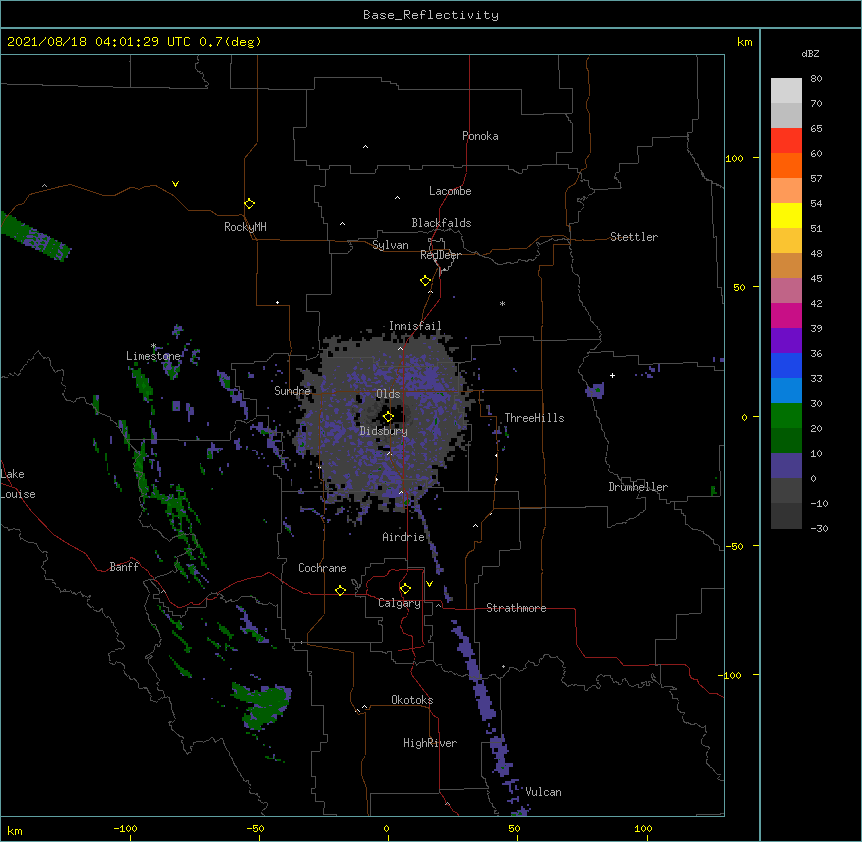Click the radar site diamond between Olds and Didsbury
This screenshot has height=842, width=862.
point(388,416)
